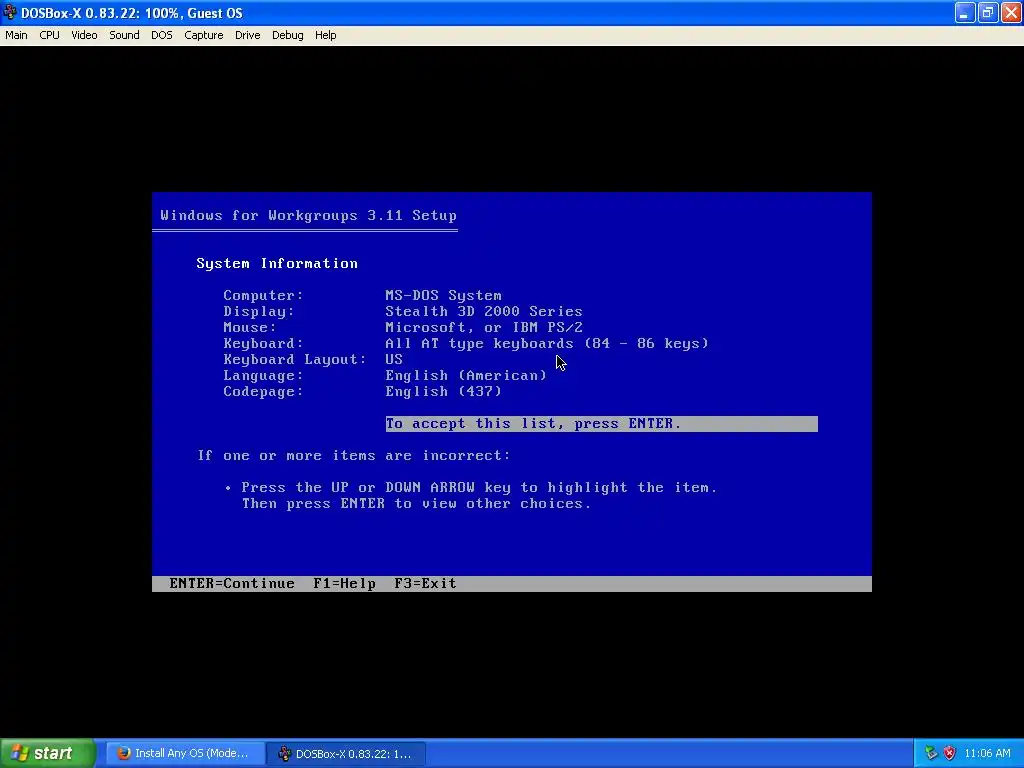This screenshot has width=1024, height=768.
Task: Click the 'System Information' heading
Action: pos(277,263)
